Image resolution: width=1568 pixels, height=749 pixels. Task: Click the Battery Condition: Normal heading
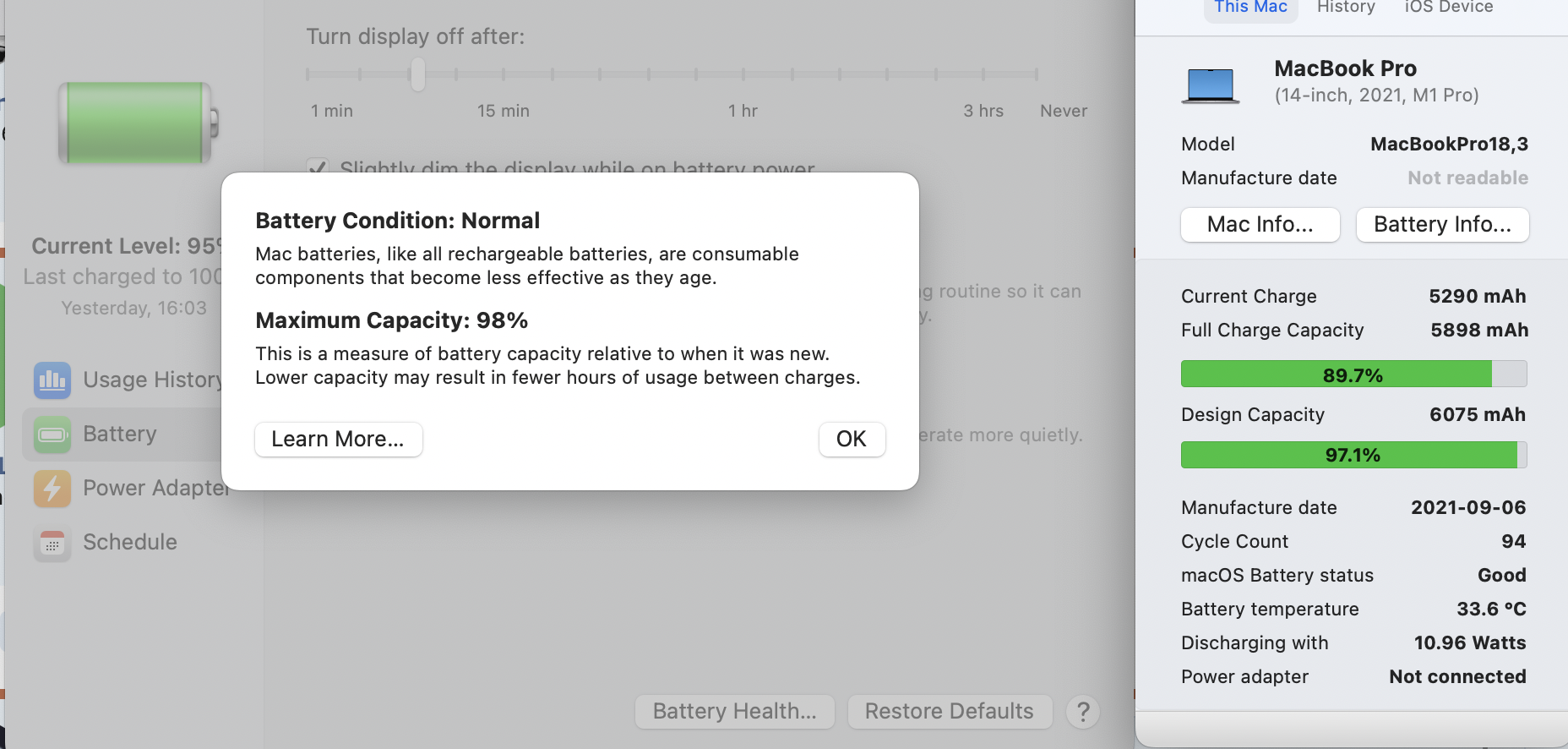tap(398, 221)
